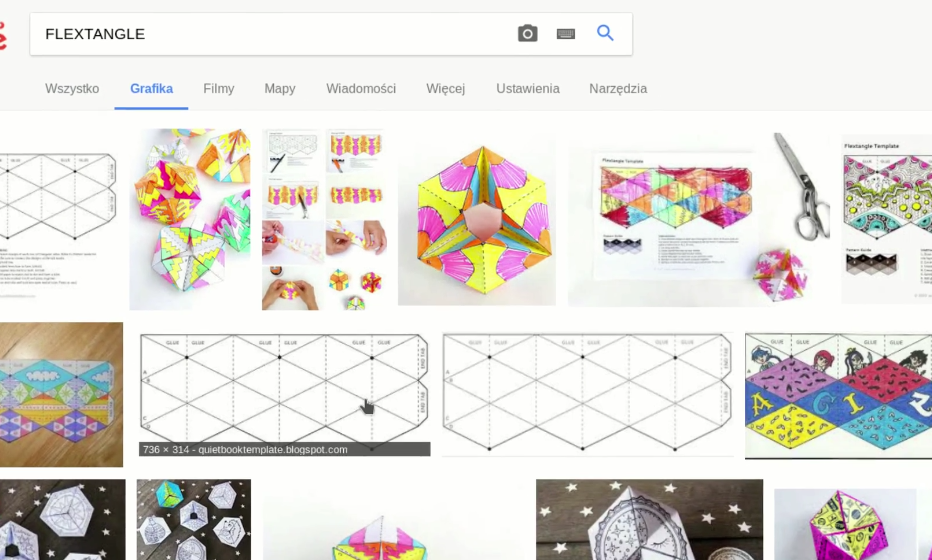
Task: Click the Narzędzia tools button
Action: (618, 89)
